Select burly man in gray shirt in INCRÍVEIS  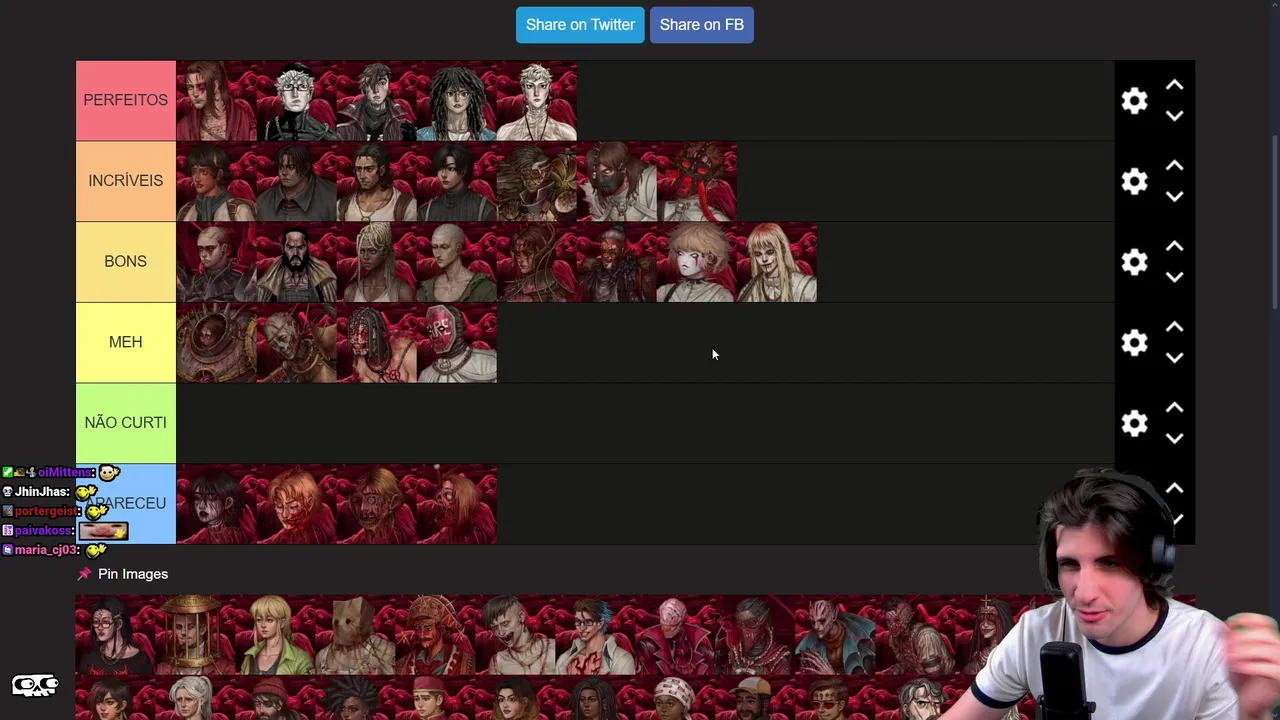tap(296, 181)
